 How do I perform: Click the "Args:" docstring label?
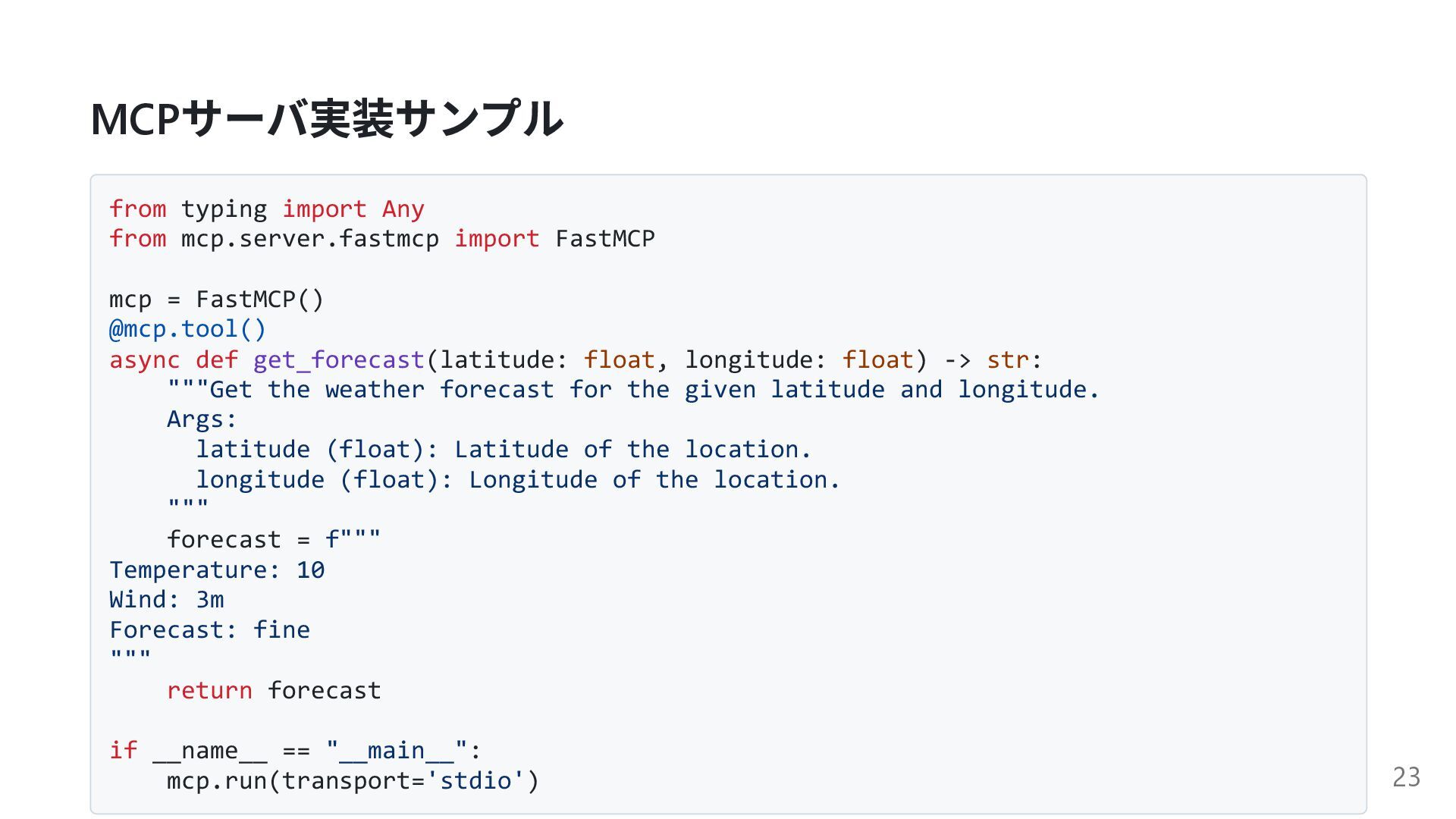click(202, 419)
